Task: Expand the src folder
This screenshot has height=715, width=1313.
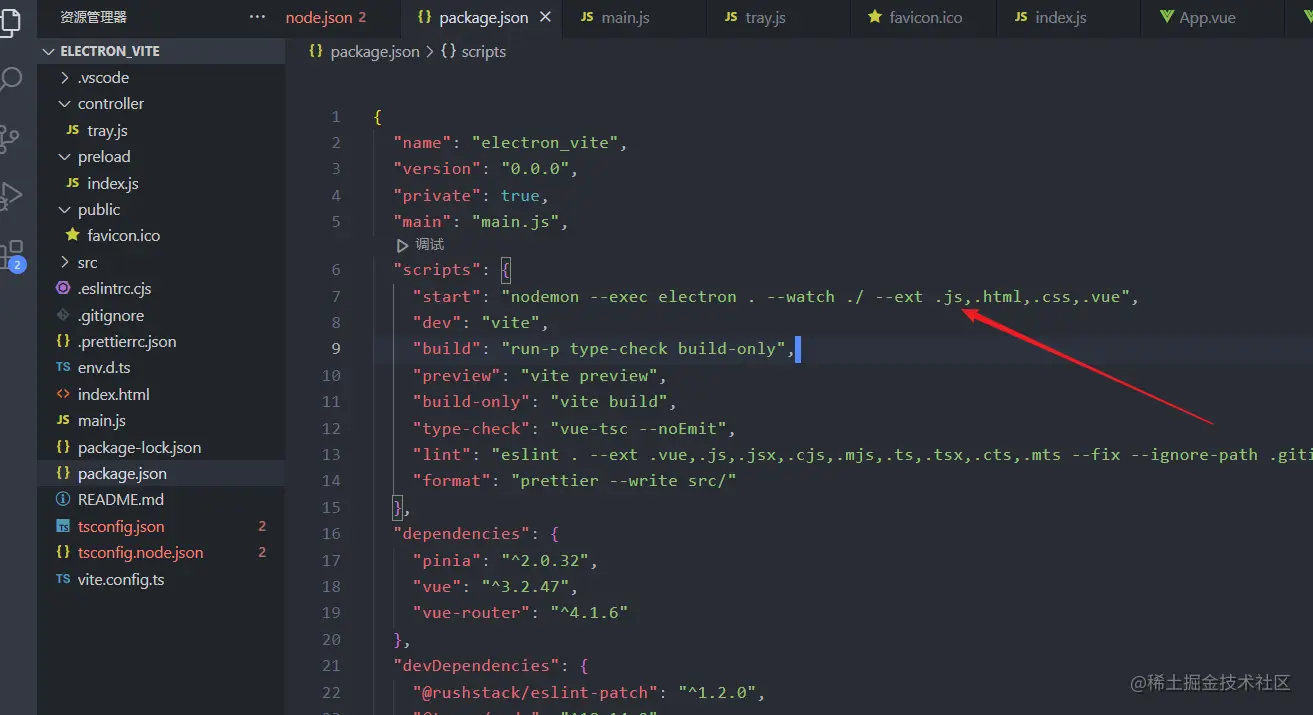Action: 161,262
